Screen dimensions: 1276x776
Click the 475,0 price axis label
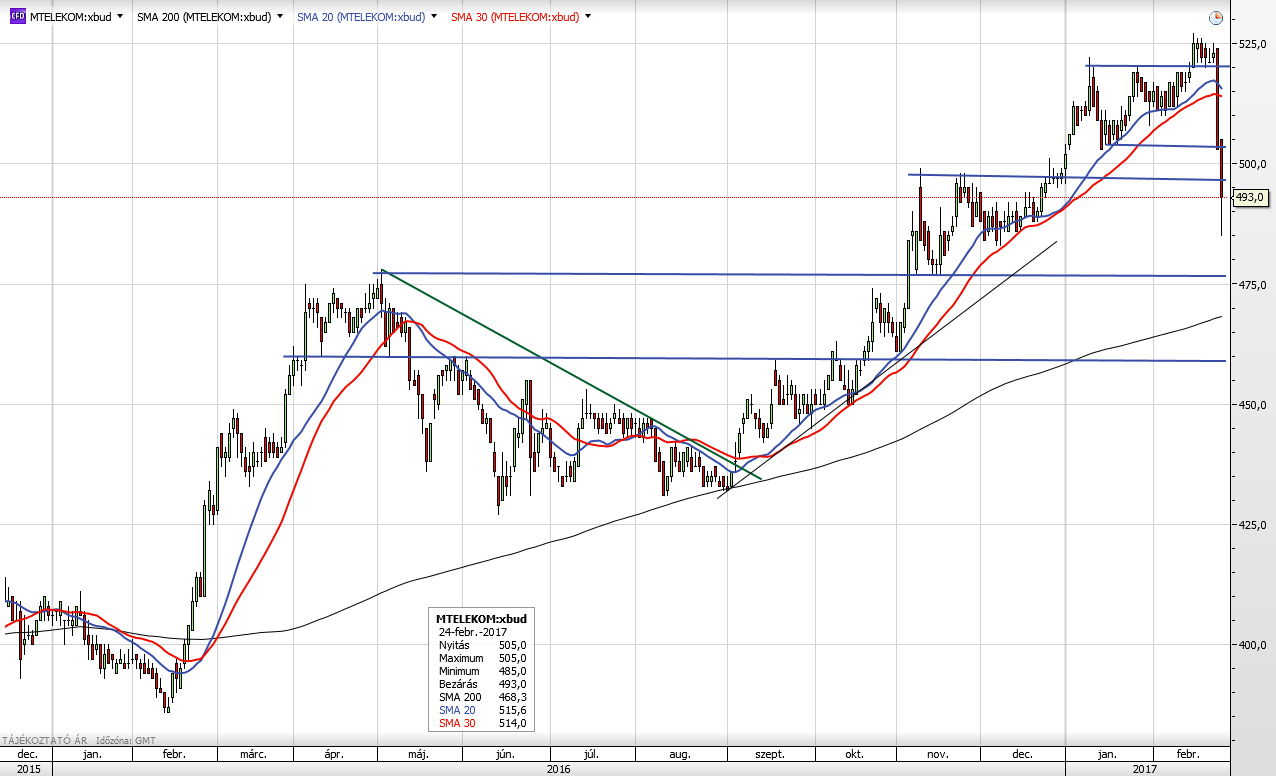point(1254,285)
